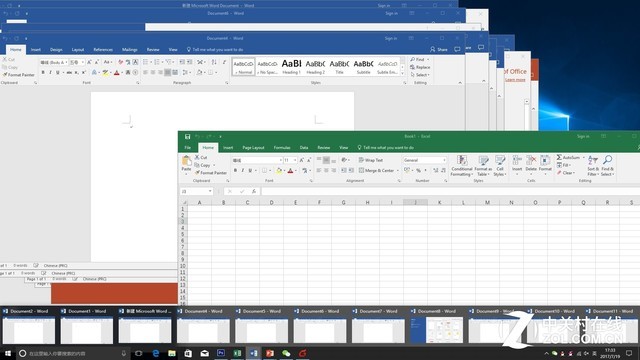Apply the Title style in Word
The height and width of the screenshot is (360, 640).
click(x=339, y=67)
